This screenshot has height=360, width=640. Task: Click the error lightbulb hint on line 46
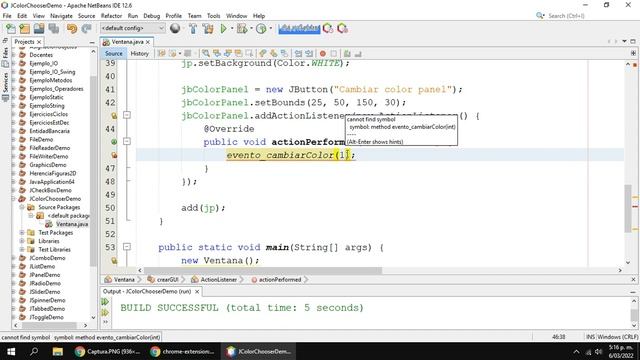coord(114,155)
